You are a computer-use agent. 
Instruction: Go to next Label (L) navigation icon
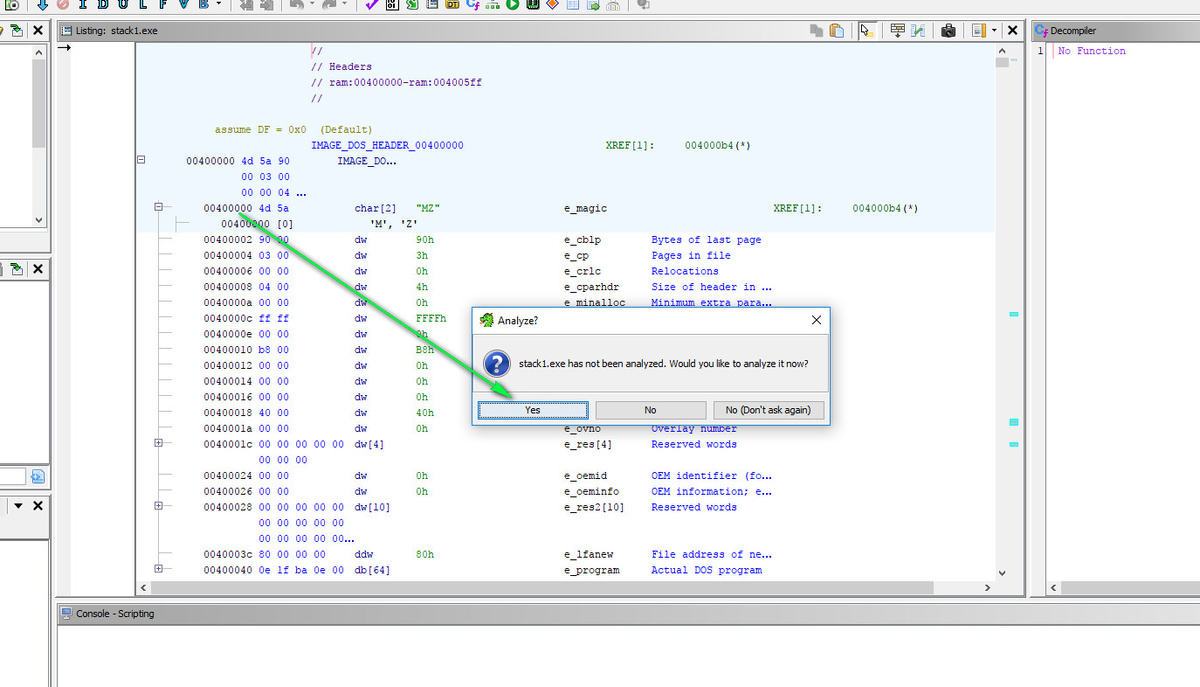tap(143, 6)
